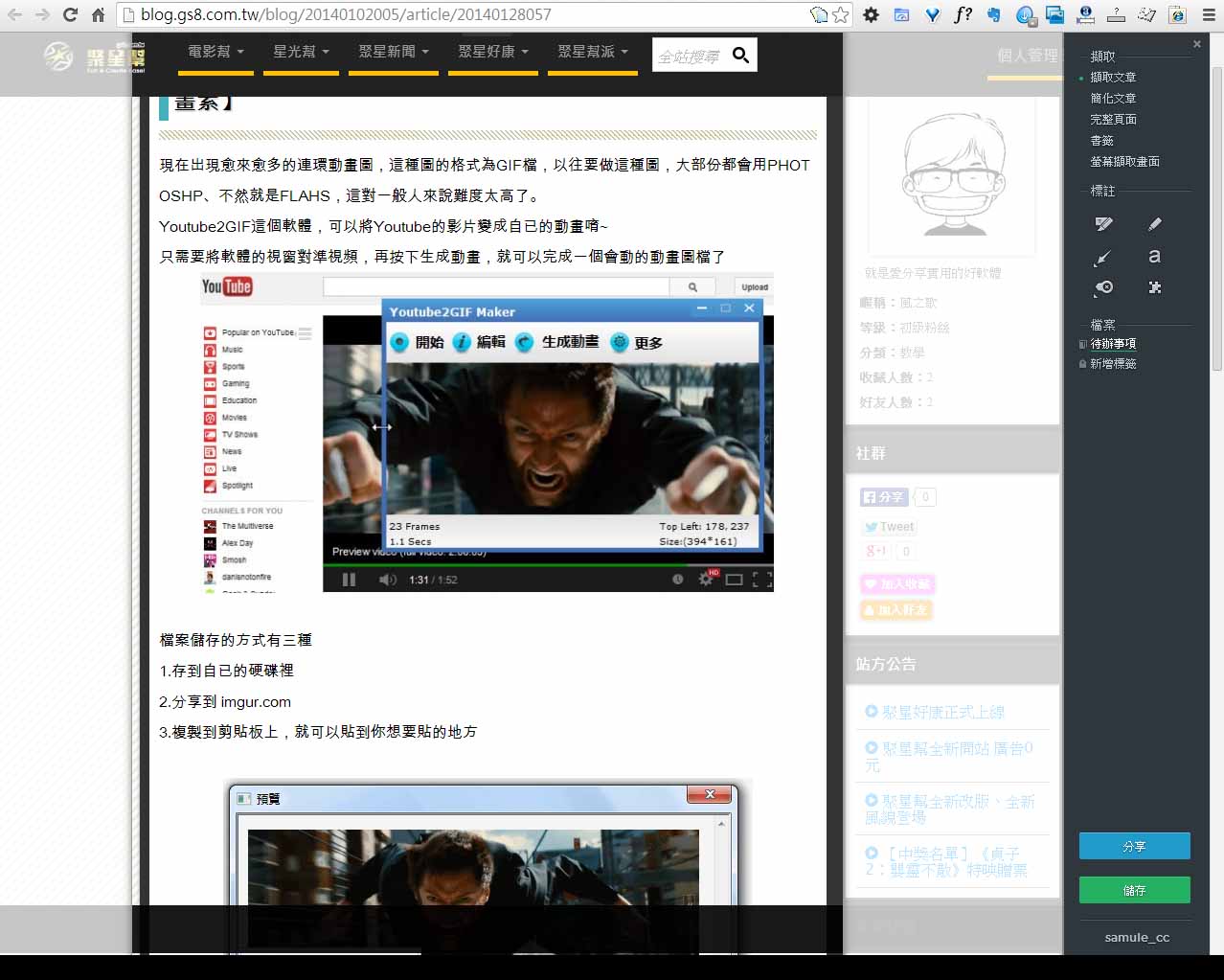Choose 擷取文章 clip mode
The height and width of the screenshot is (980, 1224).
[1113, 78]
